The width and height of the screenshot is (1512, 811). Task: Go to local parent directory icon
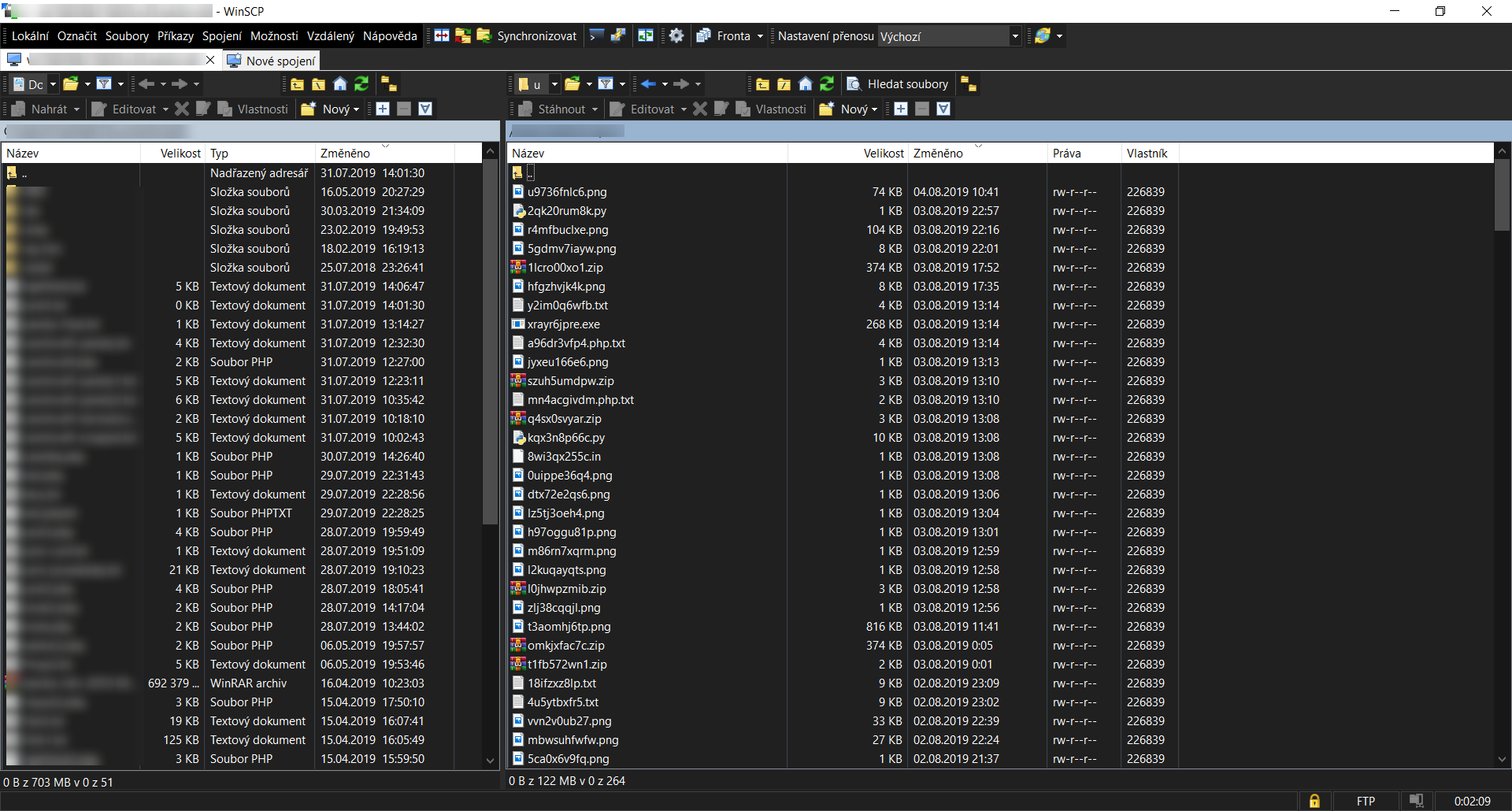click(297, 84)
